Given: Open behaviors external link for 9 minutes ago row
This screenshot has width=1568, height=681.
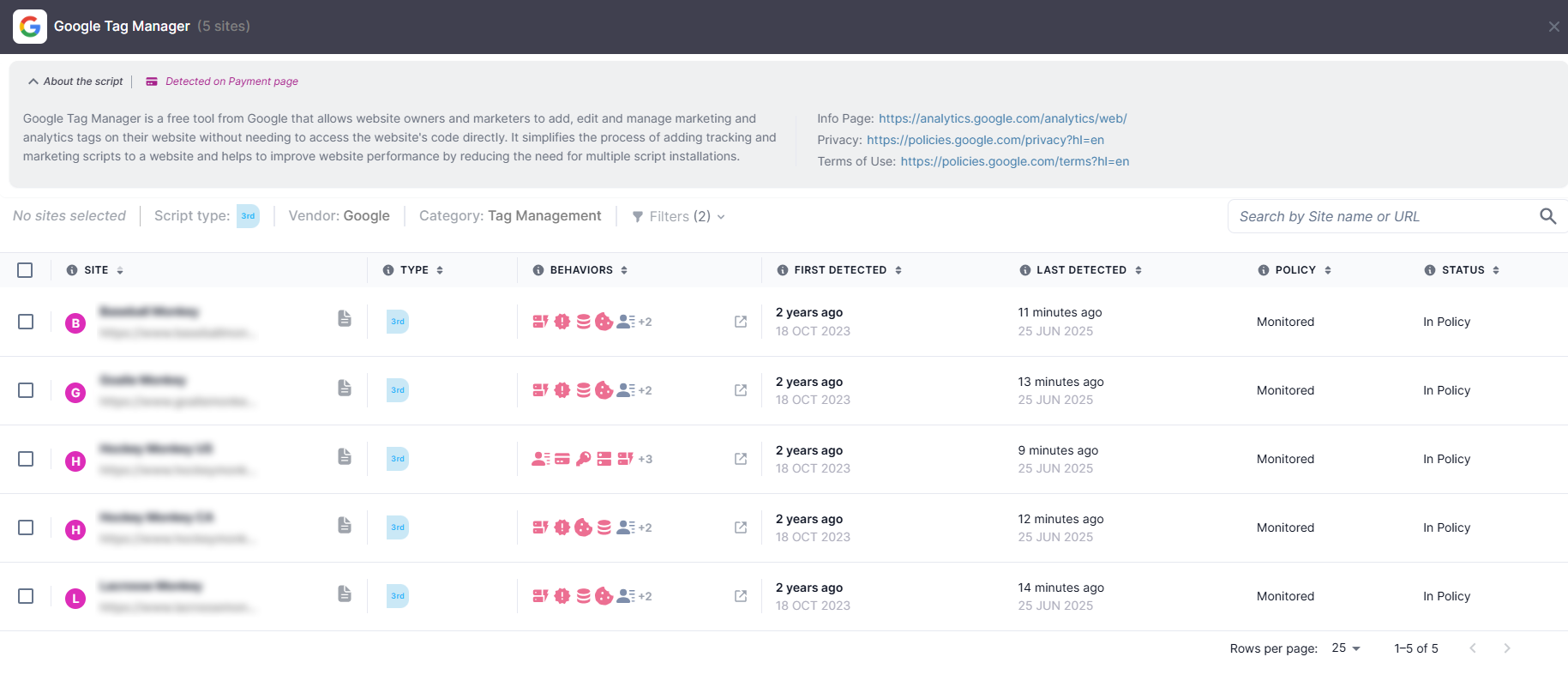Looking at the screenshot, I should [741, 459].
